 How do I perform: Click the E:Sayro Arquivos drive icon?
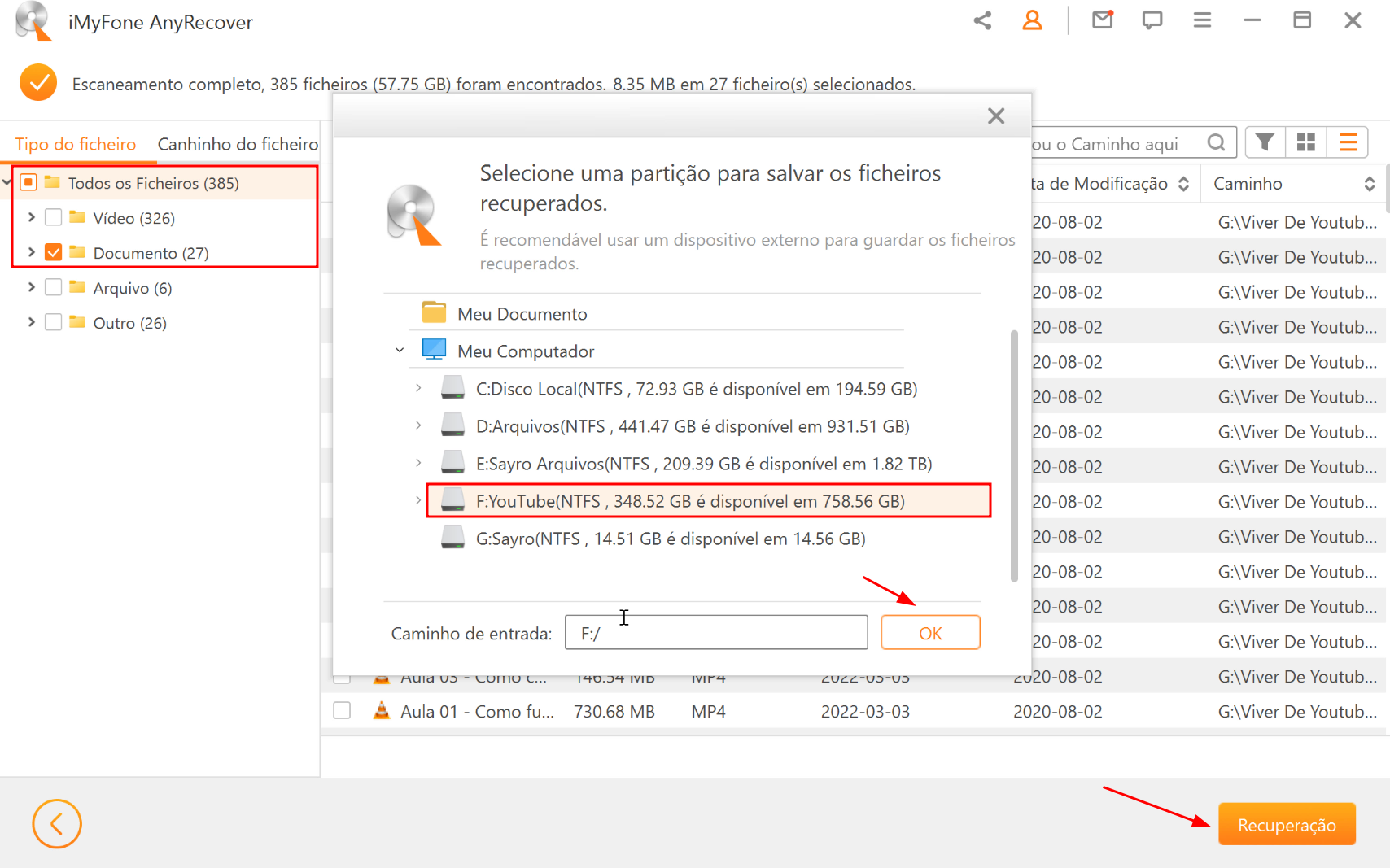point(452,462)
